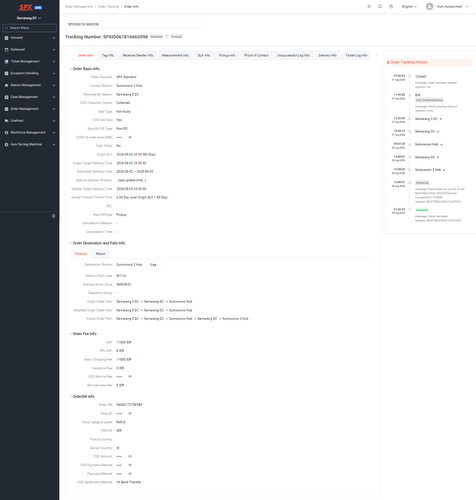Viewport: 476px width, 500px height.
Task: Reveal hidden COD at order level value
Action: 130,137
